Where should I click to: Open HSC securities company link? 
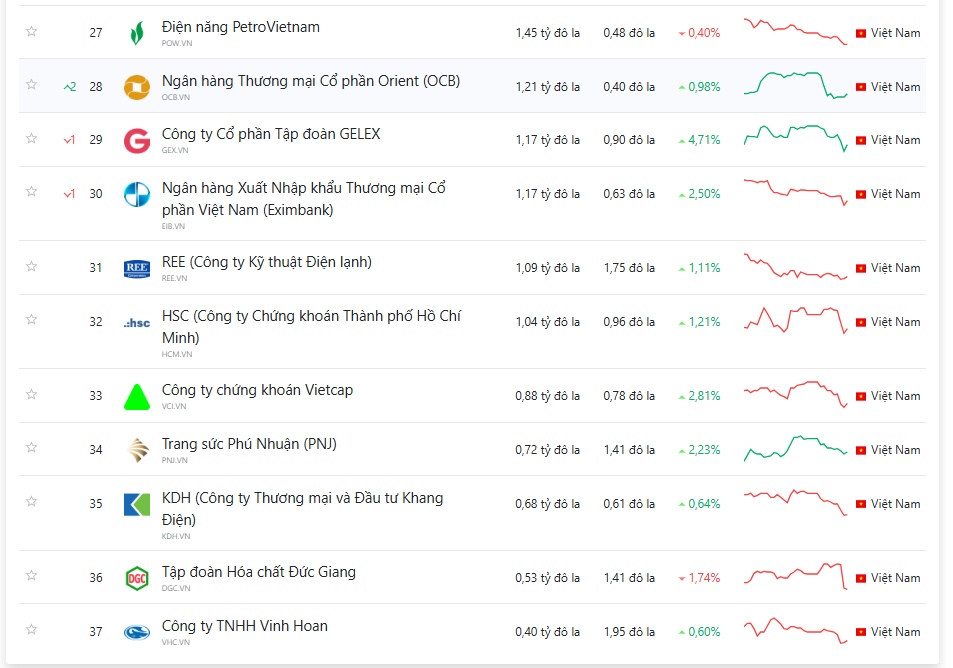311,326
